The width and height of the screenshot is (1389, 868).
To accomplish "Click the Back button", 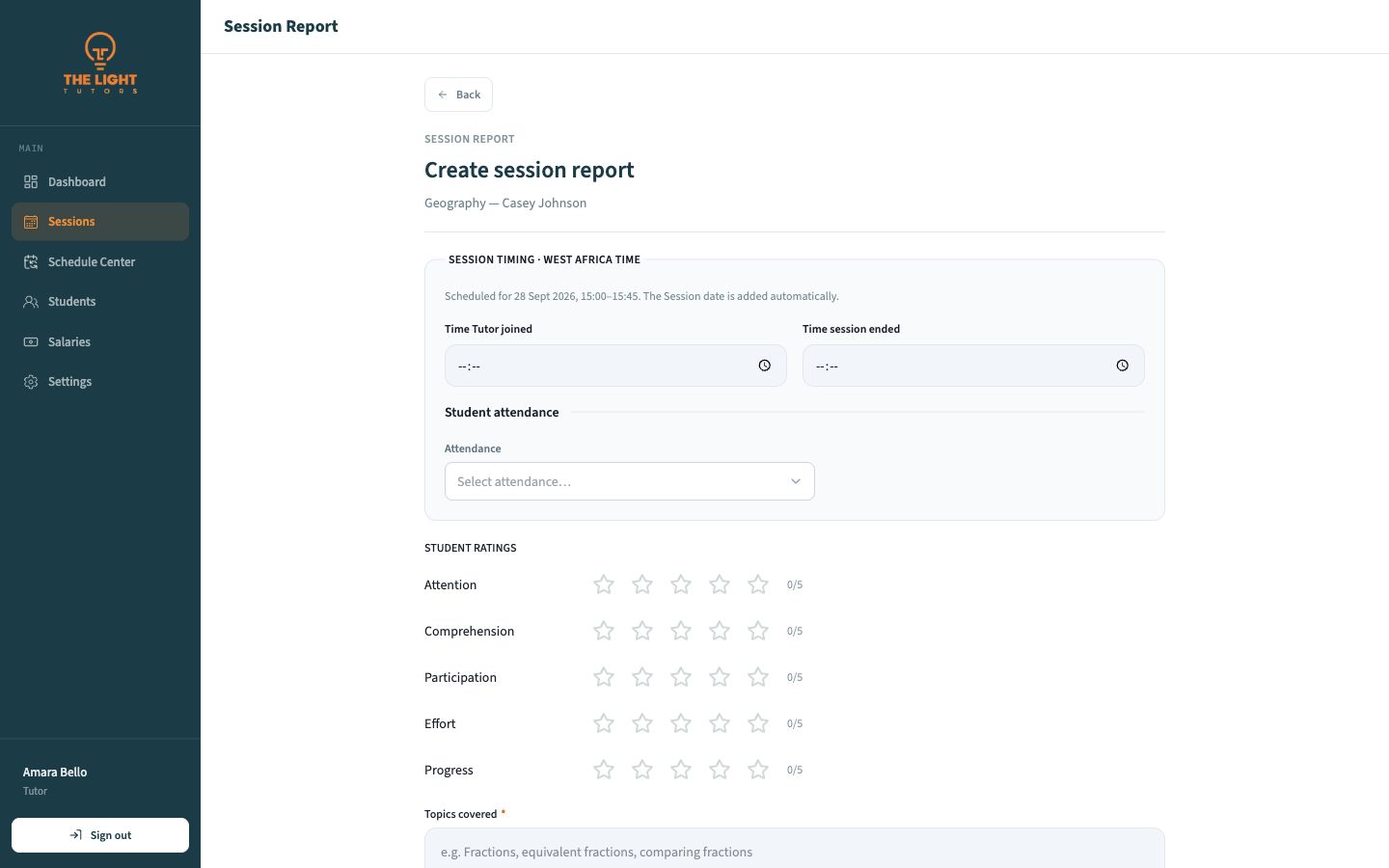I will click(x=459, y=95).
